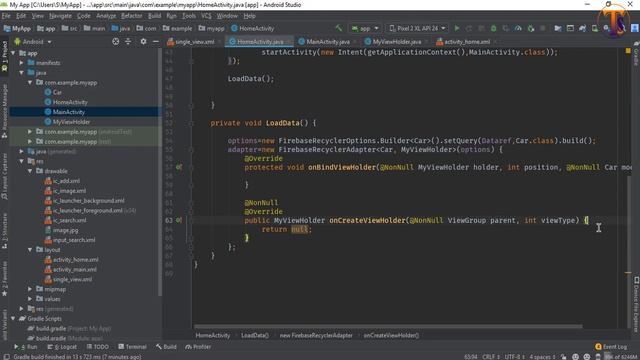Screen dimensions: 640x360
Task: Switch to the activity_home.xml tab
Action: point(467,42)
